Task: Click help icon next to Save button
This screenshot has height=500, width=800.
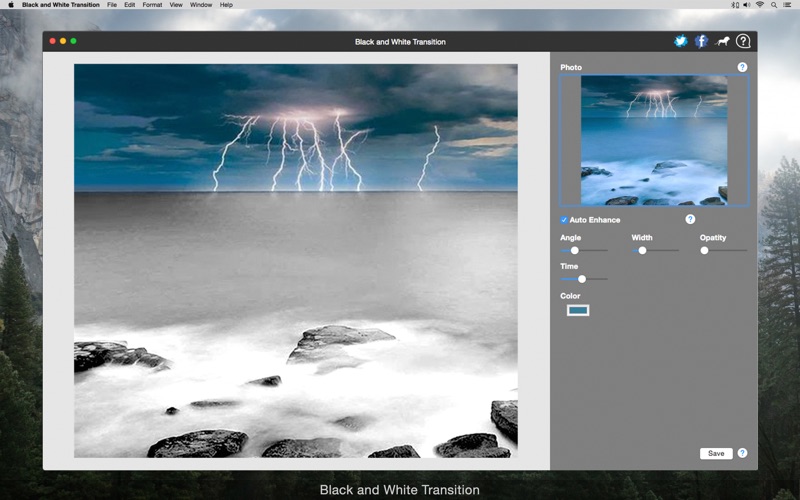Action: coord(742,453)
